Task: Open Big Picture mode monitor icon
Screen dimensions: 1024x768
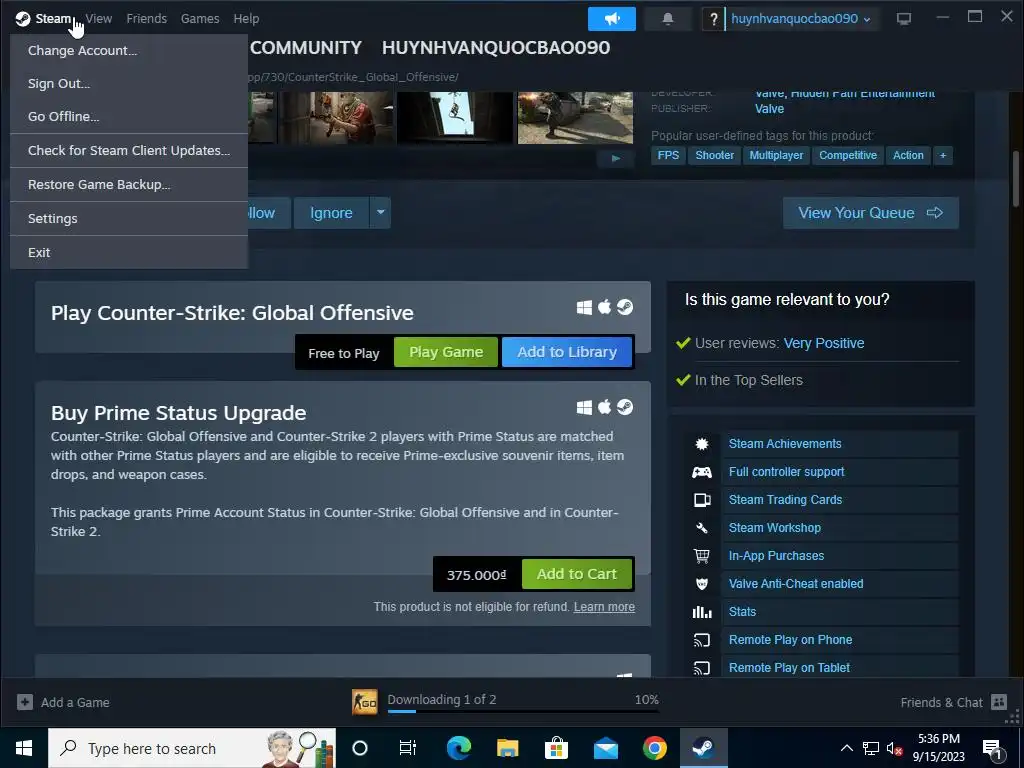Action: [903, 18]
